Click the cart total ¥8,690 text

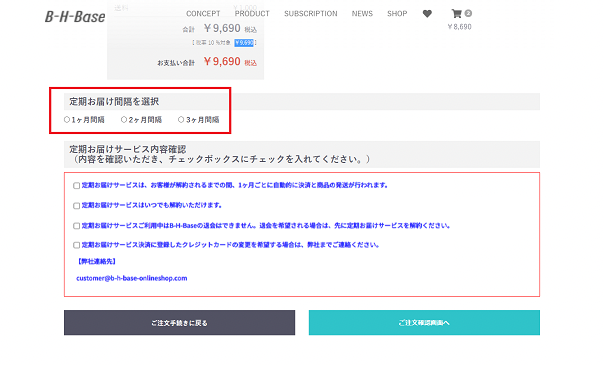459,27
